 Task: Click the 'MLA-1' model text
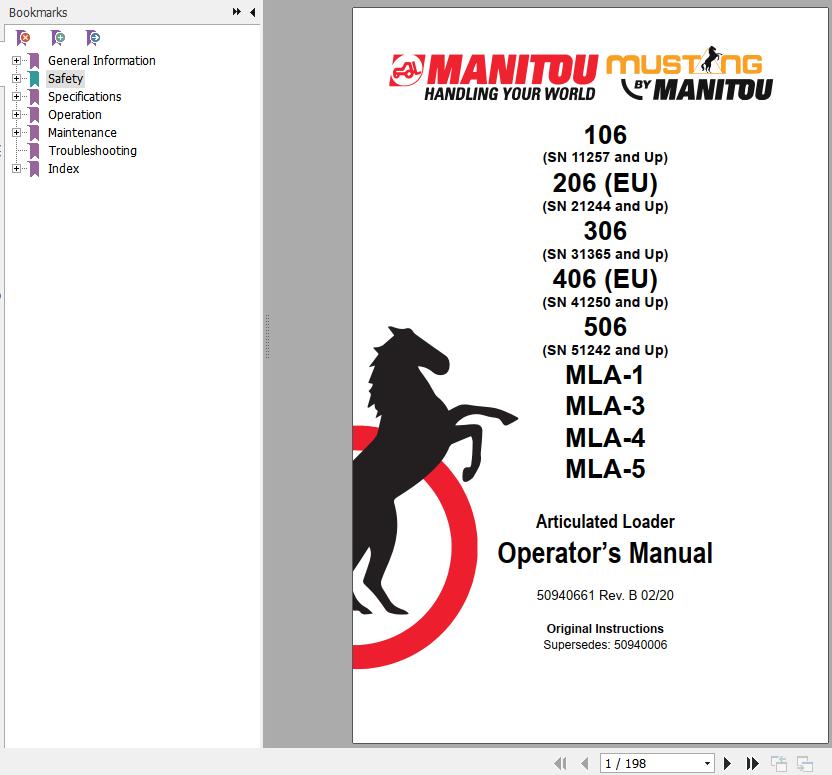[x=605, y=375]
